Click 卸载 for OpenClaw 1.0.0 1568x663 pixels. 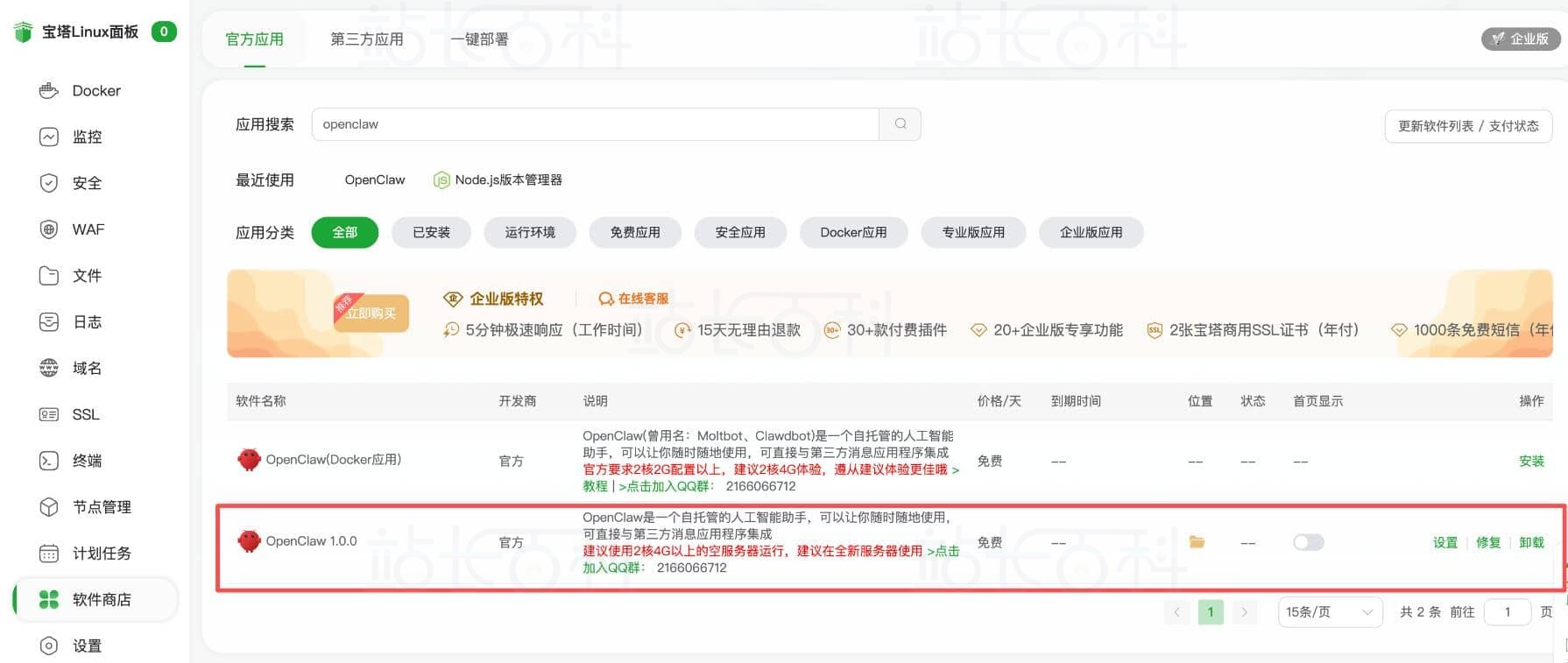coord(1531,542)
